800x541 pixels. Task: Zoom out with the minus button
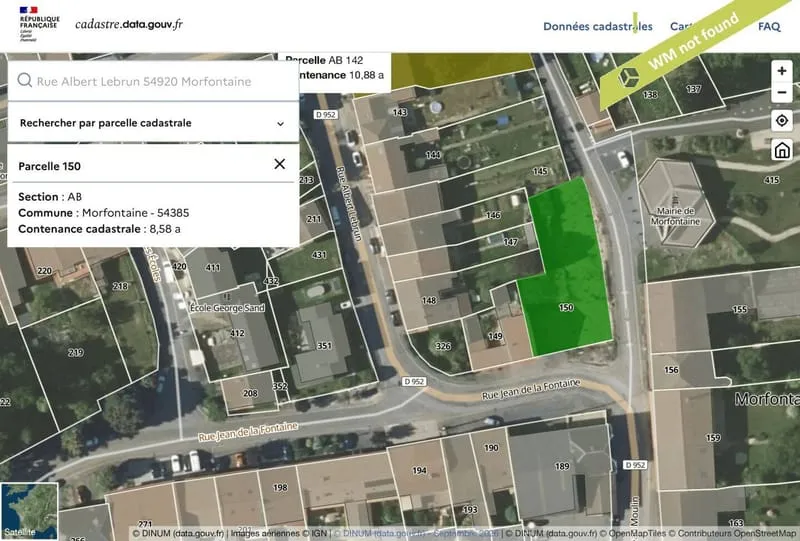click(782, 93)
